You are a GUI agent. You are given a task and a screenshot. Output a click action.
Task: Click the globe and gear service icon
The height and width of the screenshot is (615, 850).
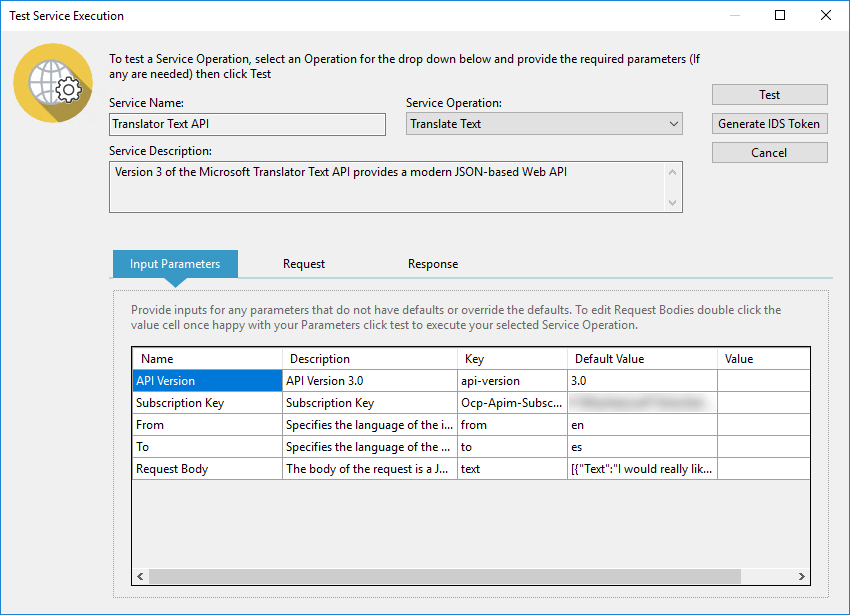coord(53,83)
